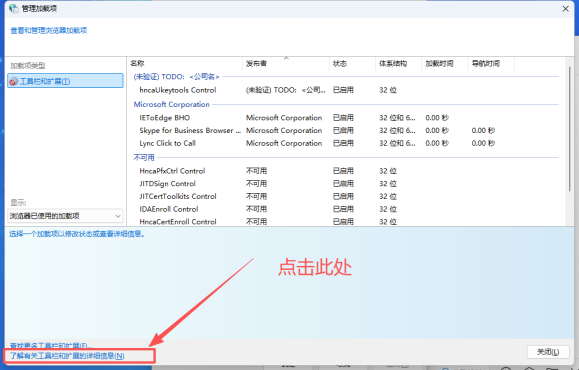Select HncaPfxCtrl Control row
Viewport: 579px width, 370px height.
[x=346, y=171]
